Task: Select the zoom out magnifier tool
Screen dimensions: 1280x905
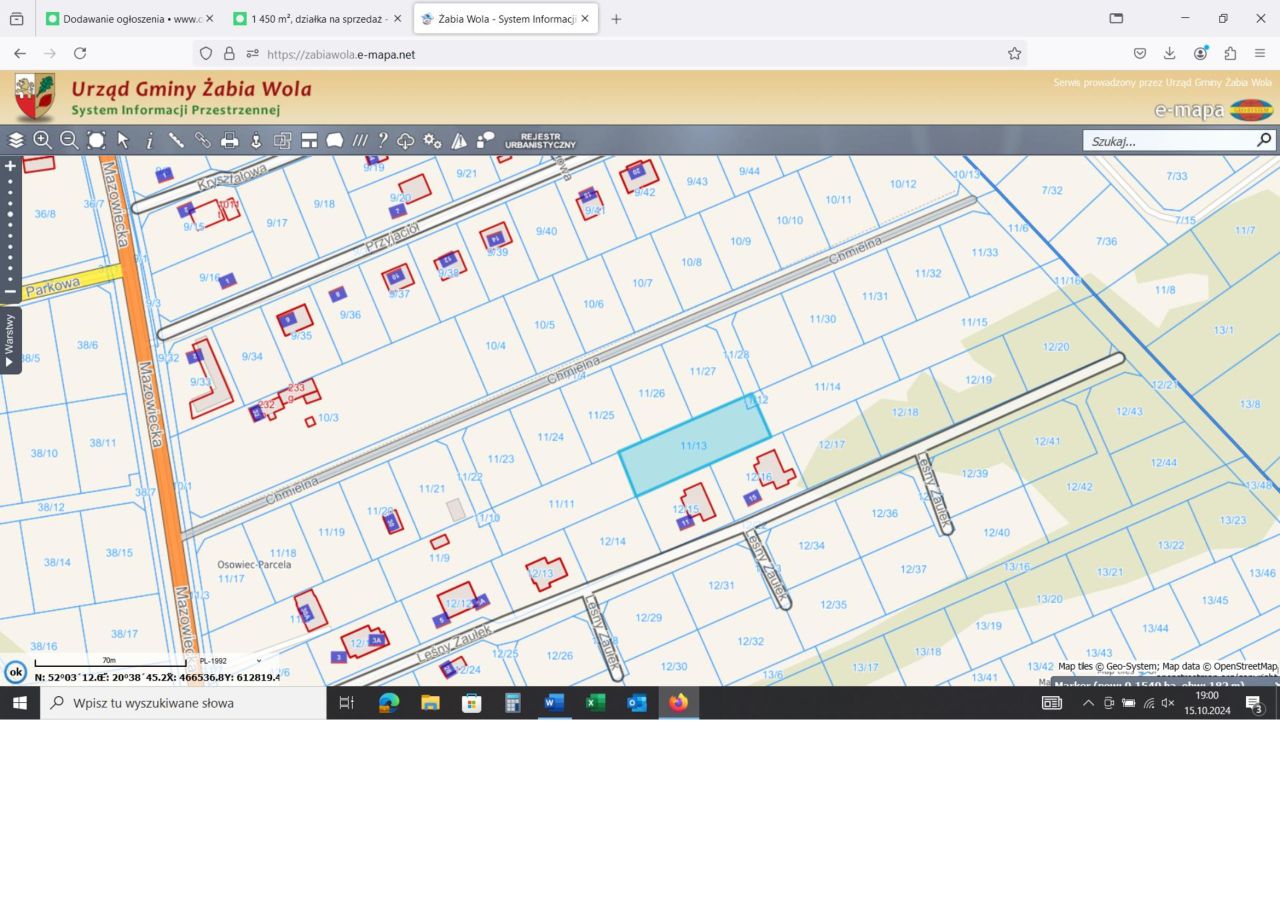Action: click(x=69, y=141)
